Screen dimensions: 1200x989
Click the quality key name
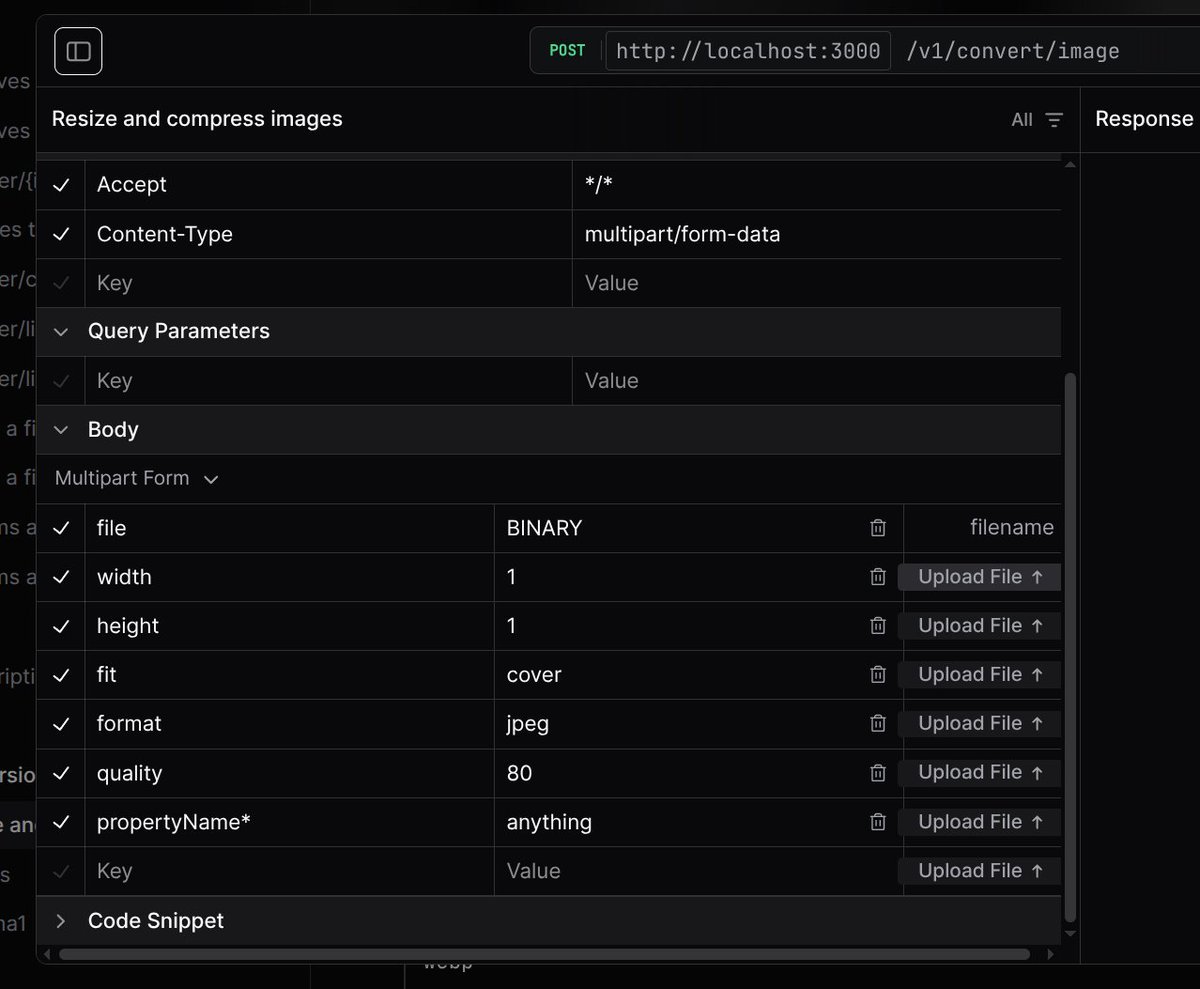129,773
